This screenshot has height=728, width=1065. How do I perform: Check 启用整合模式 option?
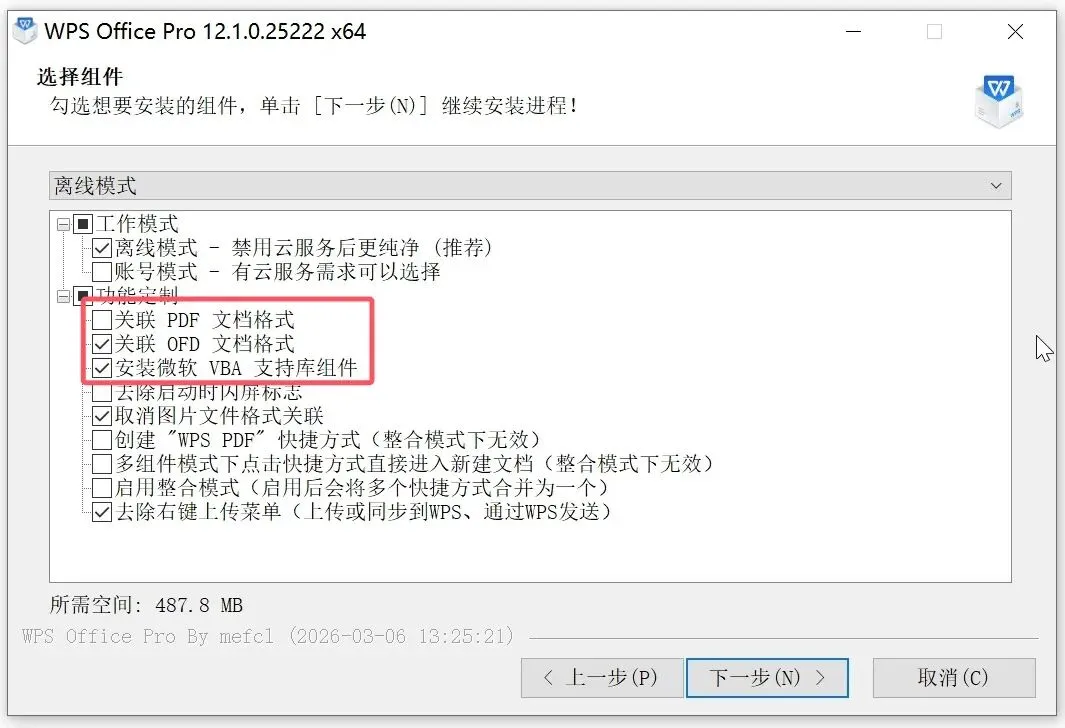(102, 488)
